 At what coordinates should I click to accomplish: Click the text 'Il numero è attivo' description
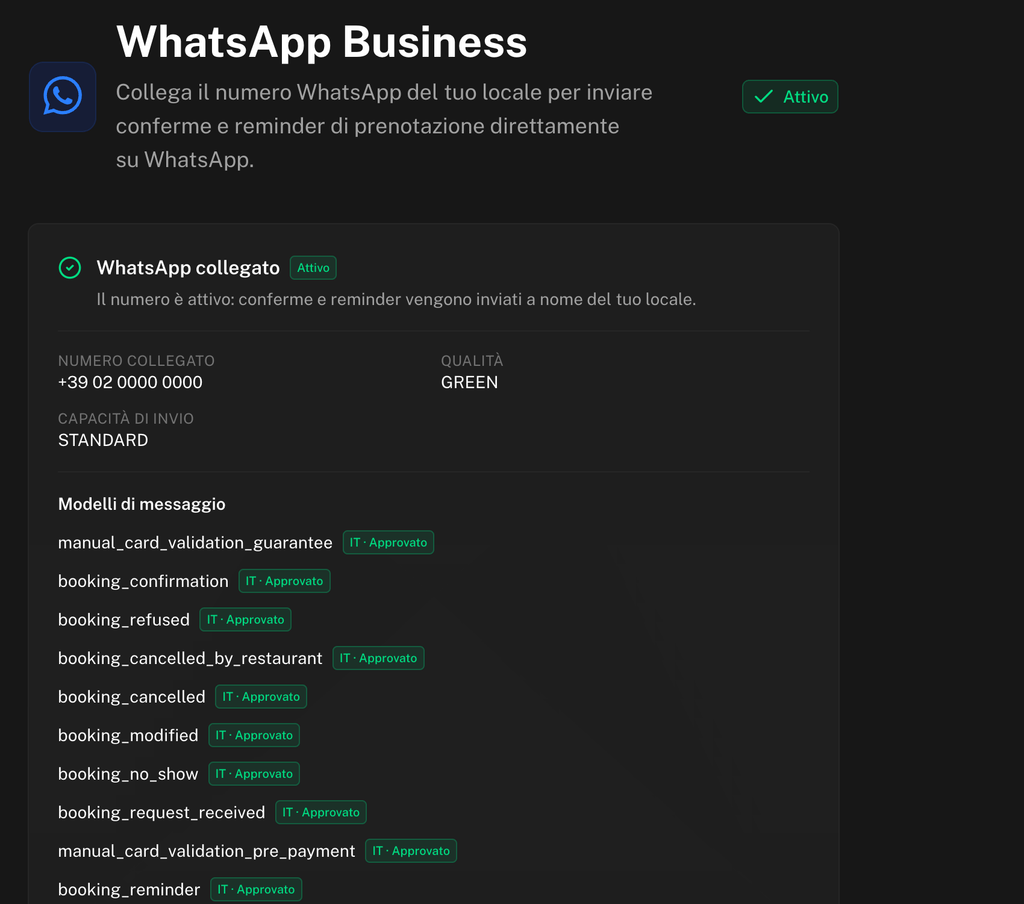tap(396, 299)
